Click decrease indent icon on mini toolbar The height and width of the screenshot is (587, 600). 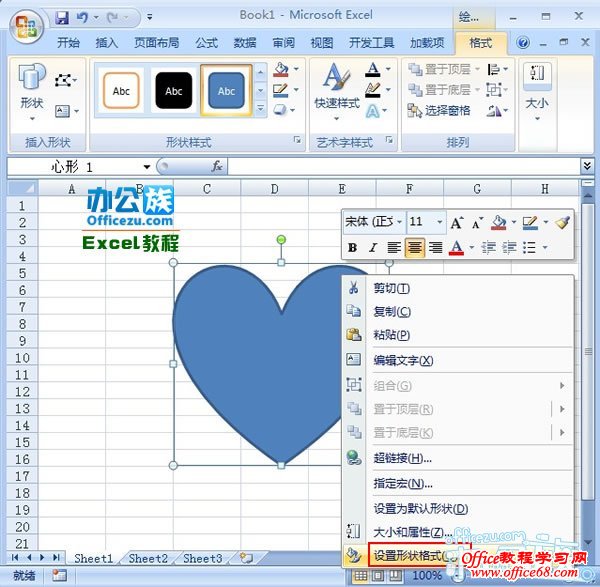pyautogui.click(x=488, y=248)
